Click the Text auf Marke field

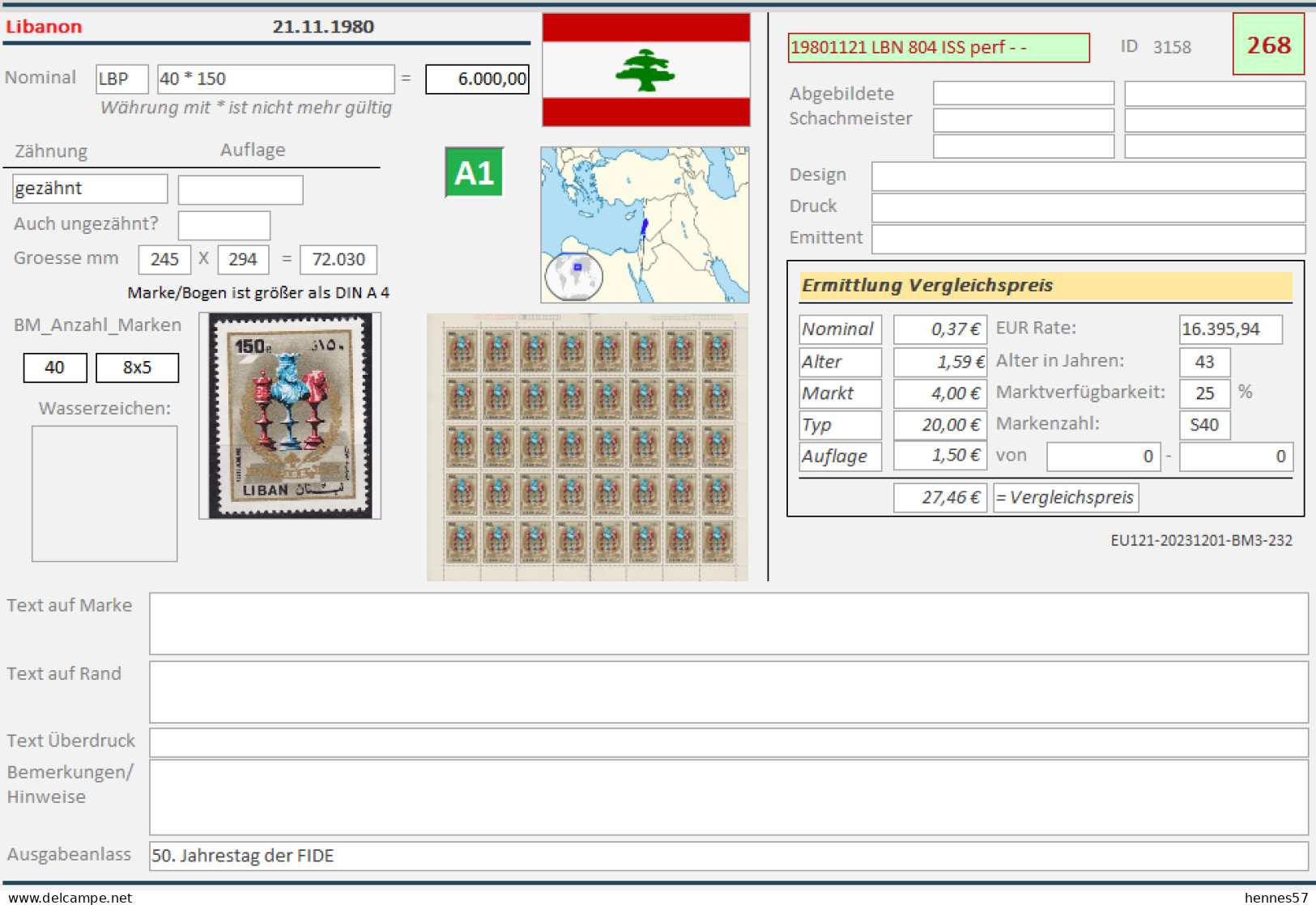click(729, 623)
